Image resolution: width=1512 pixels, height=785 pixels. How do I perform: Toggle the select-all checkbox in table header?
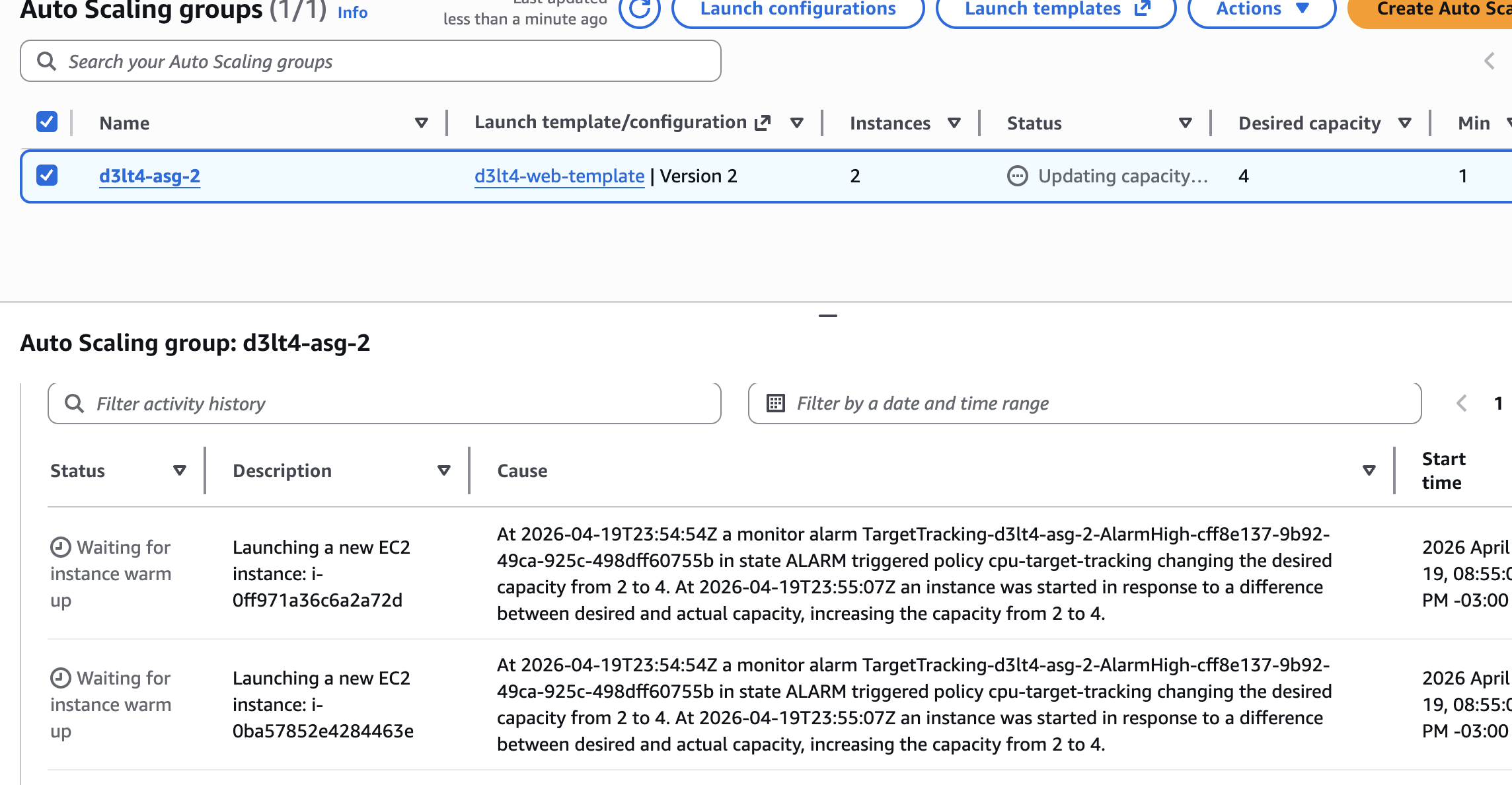click(x=47, y=122)
